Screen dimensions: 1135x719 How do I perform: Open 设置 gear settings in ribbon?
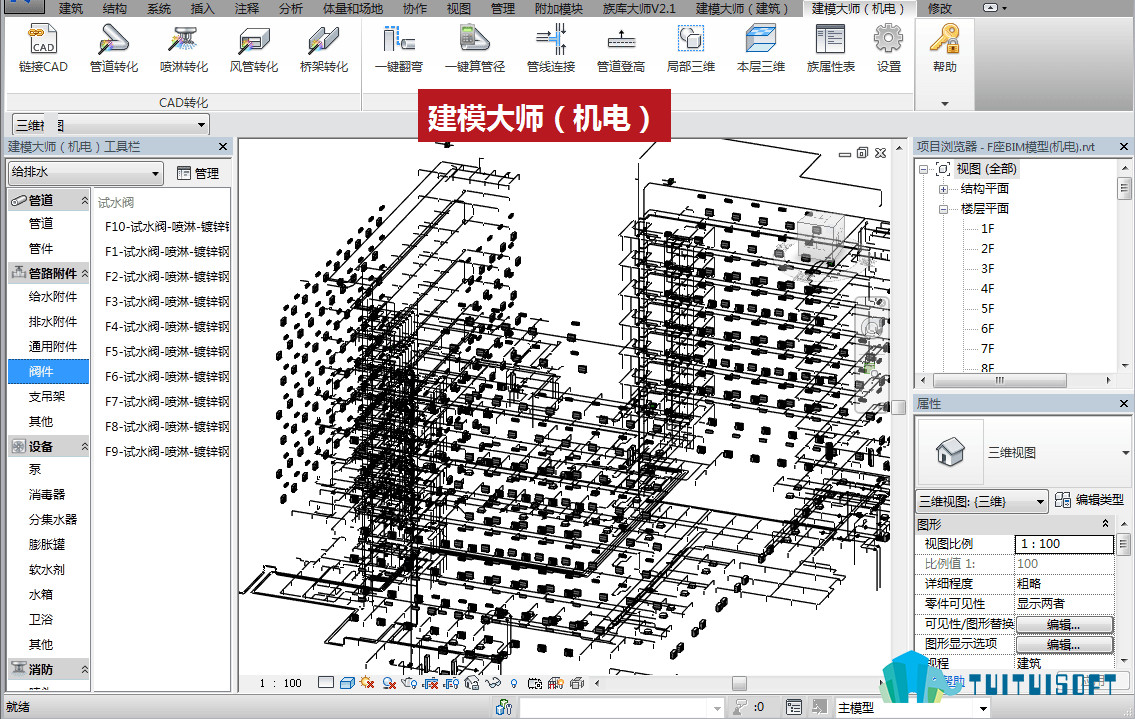[x=888, y=49]
